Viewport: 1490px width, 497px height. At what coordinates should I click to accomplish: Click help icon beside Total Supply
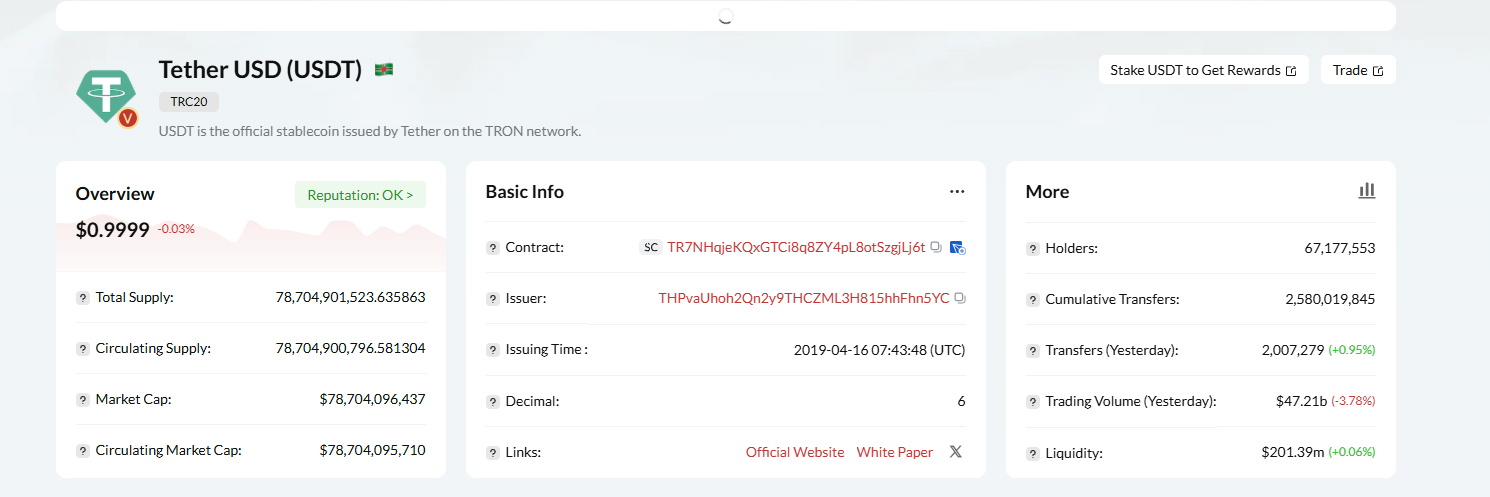(83, 298)
